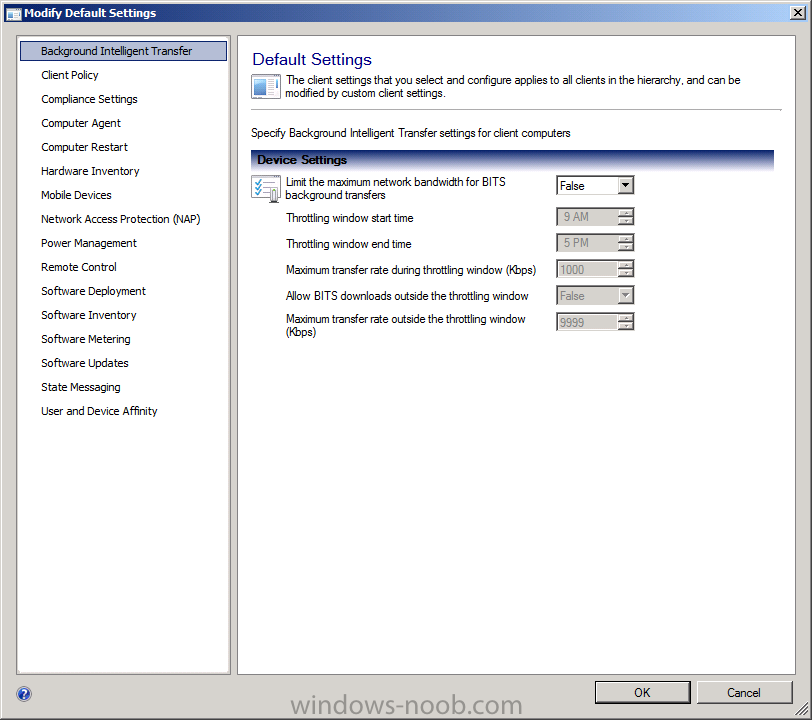Increase throttling window end time

(626, 239)
